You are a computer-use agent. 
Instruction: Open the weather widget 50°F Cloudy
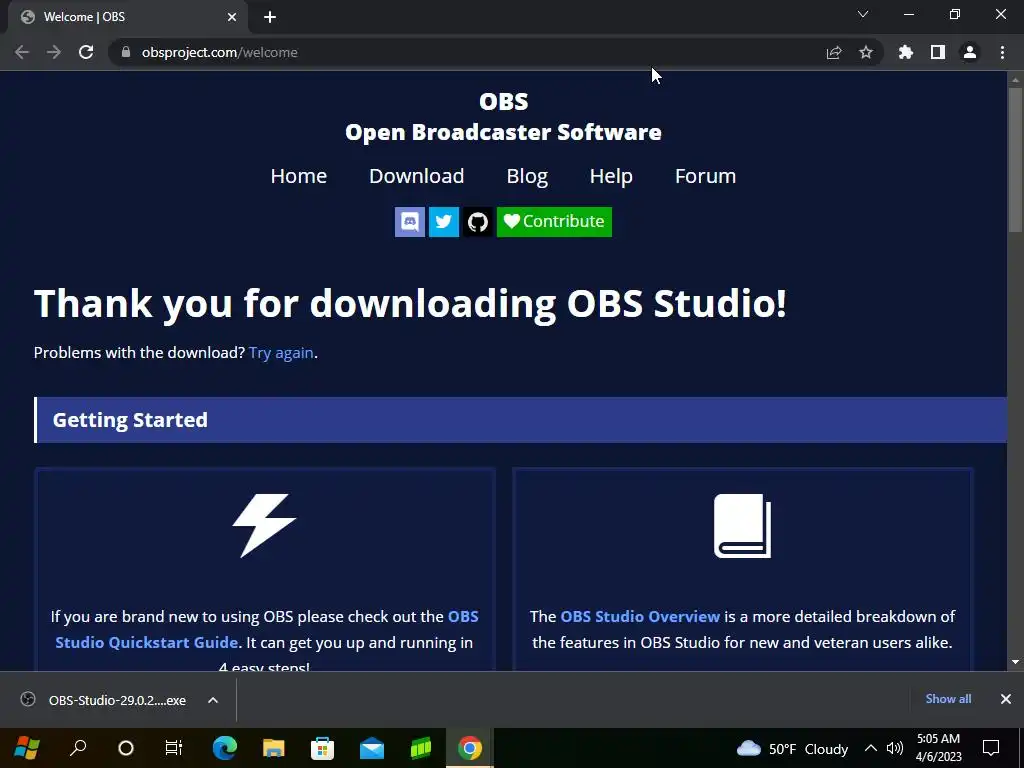click(792, 748)
